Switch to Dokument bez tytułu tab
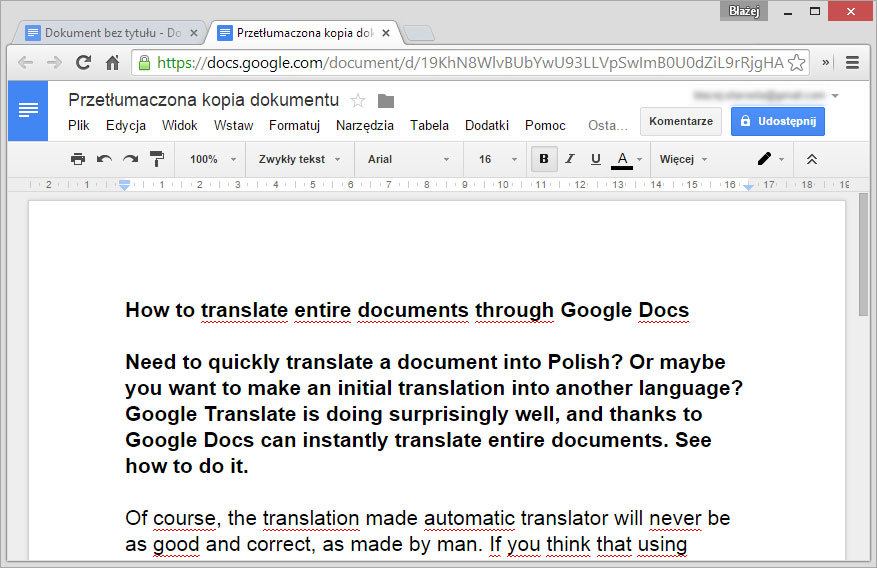Image resolution: width=877 pixels, height=568 pixels. click(109, 33)
